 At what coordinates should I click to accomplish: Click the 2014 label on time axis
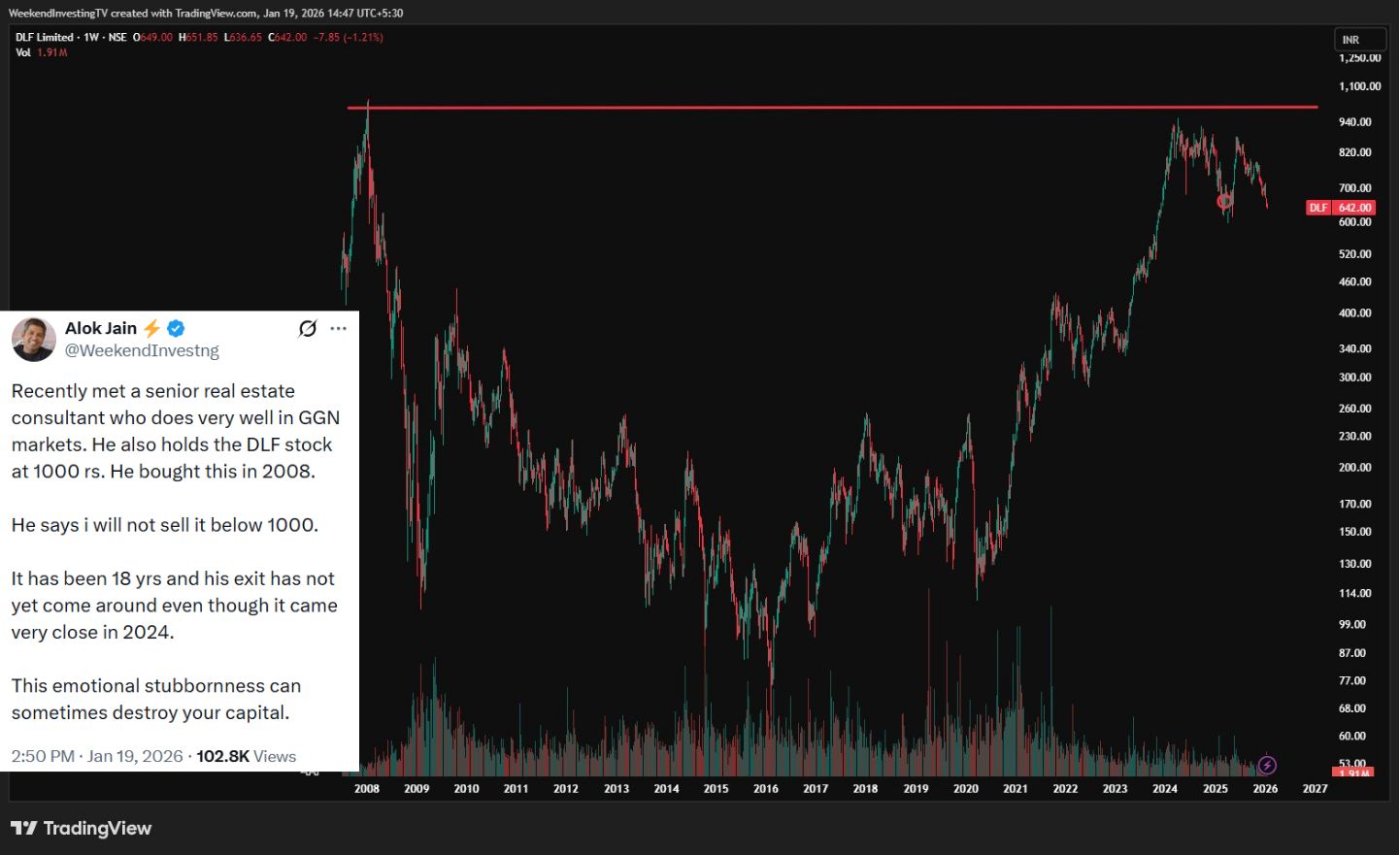point(666,789)
